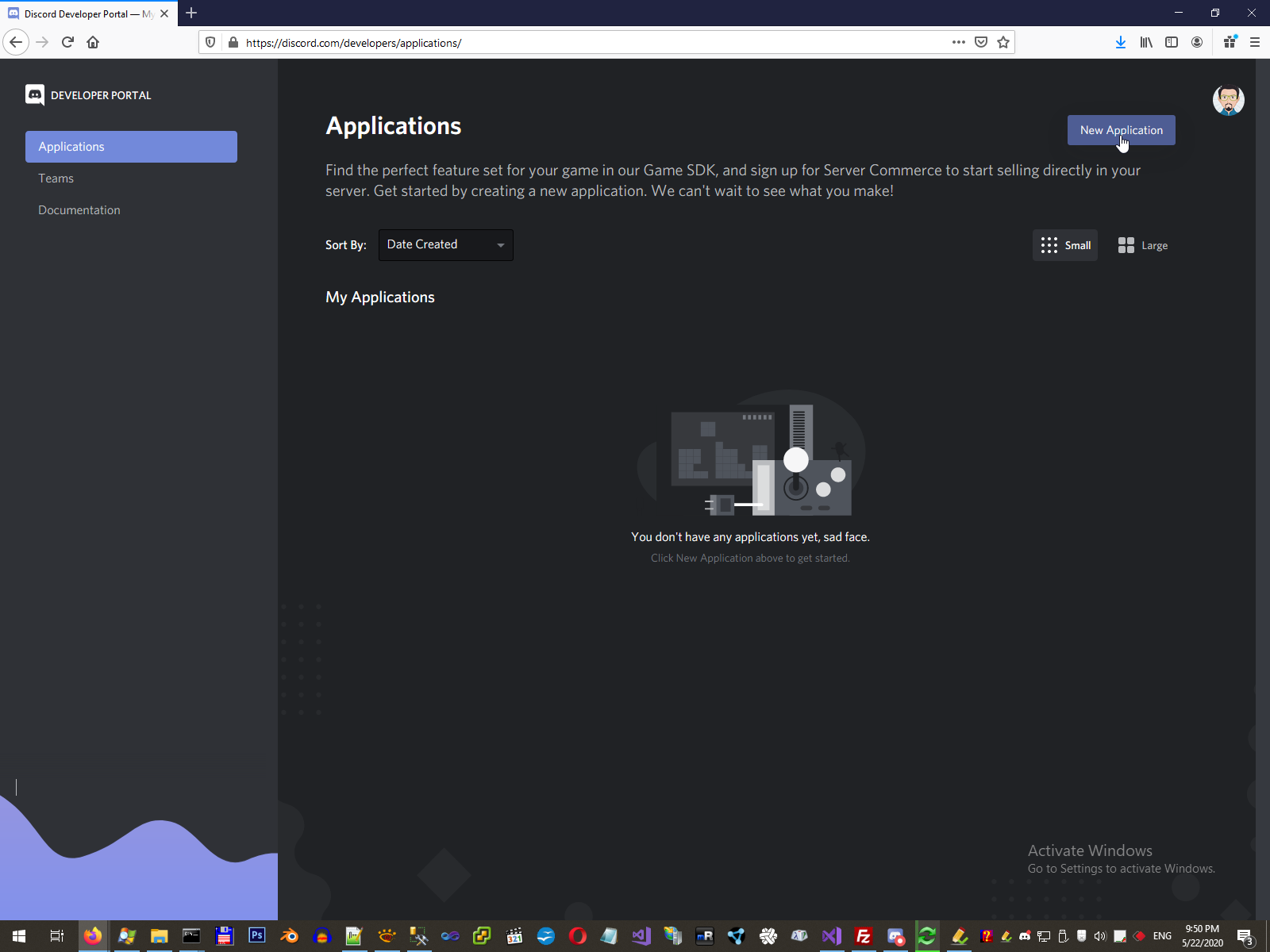Open the Firefox Library menu
This screenshot has width=1270, height=952.
1146,42
